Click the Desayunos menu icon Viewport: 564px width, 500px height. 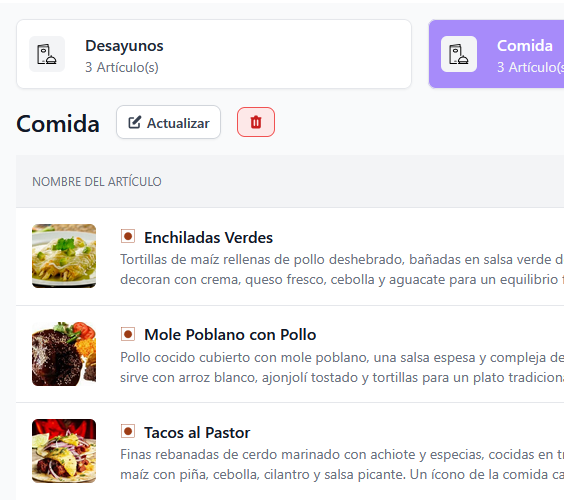click(x=47, y=54)
